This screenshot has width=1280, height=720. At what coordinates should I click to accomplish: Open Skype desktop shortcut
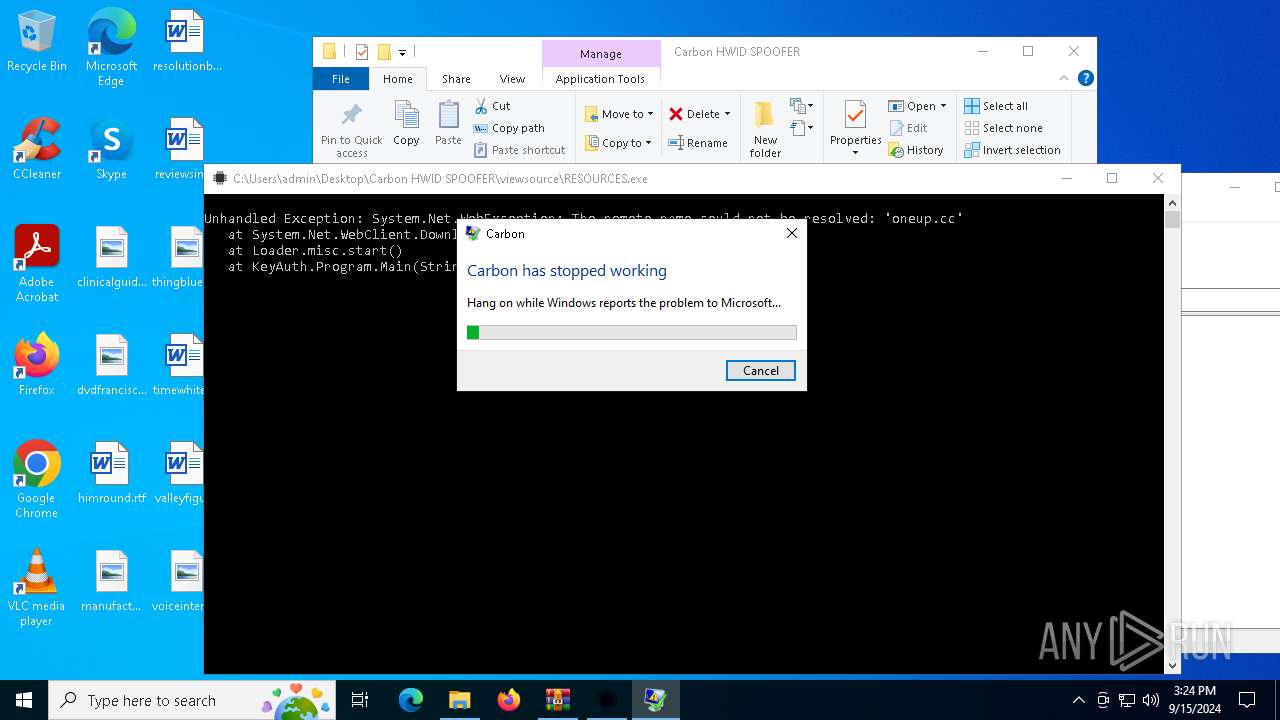coord(111,149)
